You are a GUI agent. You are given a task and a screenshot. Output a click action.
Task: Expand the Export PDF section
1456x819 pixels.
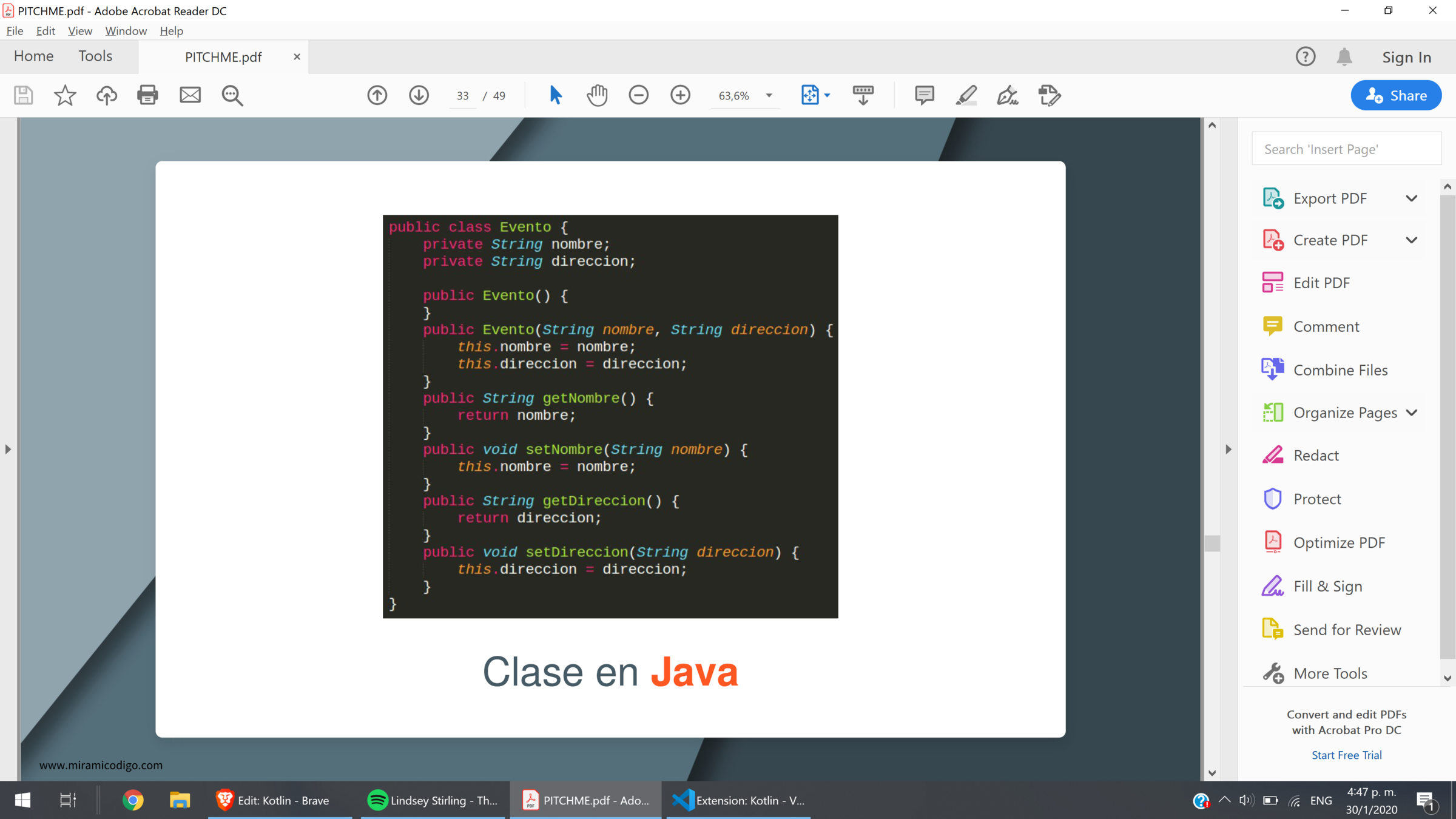click(x=1411, y=198)
